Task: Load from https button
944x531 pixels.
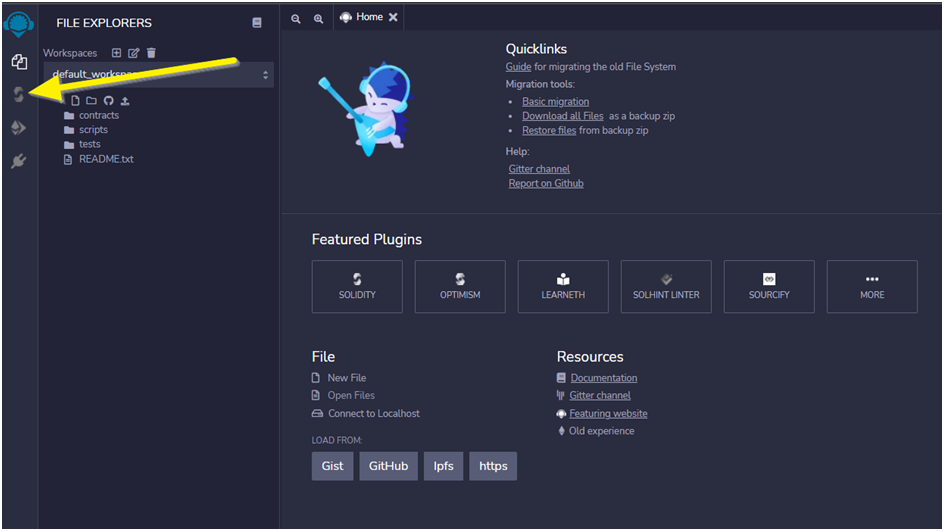Action: (493, 466)
